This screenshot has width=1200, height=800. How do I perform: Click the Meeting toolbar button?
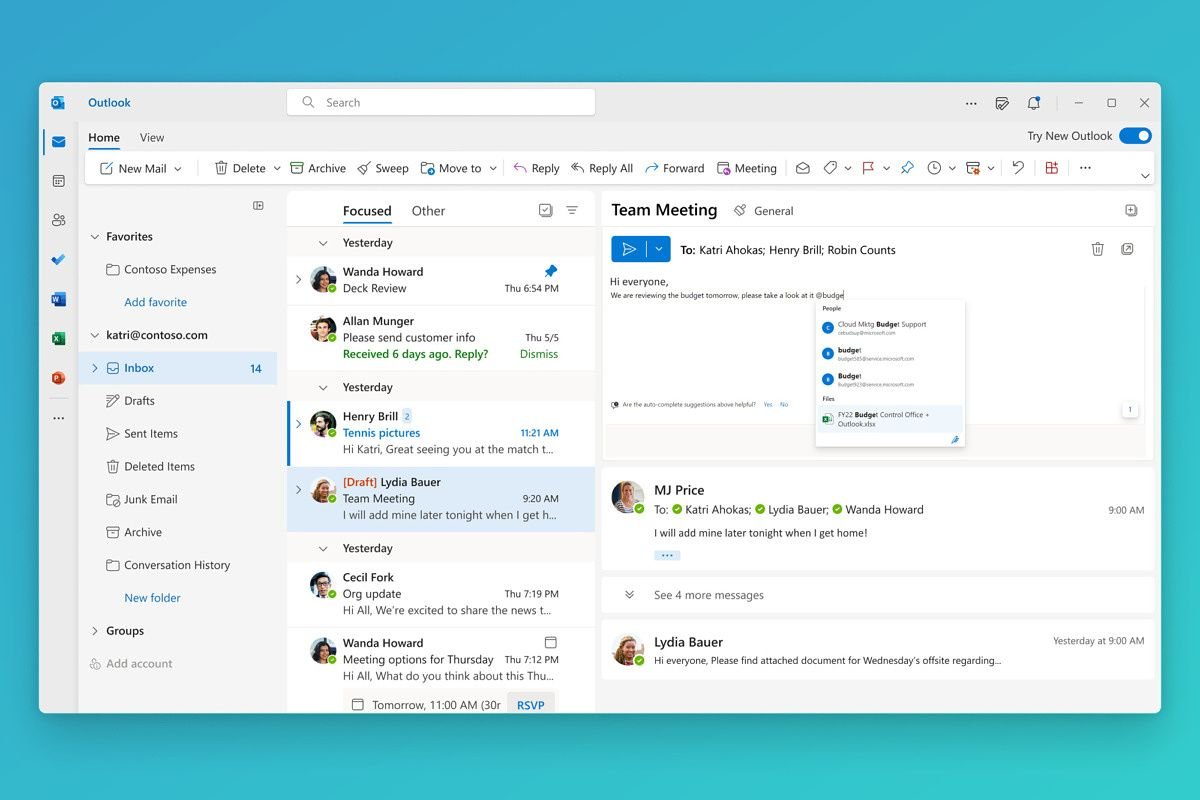click(747, 168)
